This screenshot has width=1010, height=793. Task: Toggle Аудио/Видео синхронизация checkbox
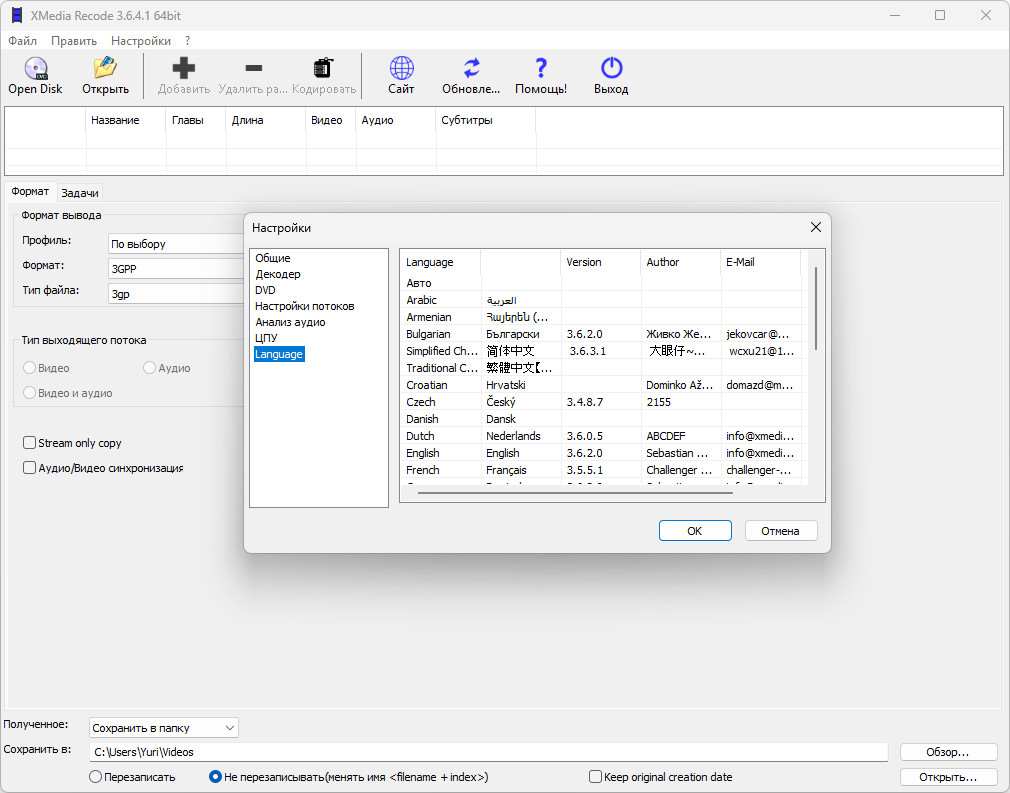[29, 468]
